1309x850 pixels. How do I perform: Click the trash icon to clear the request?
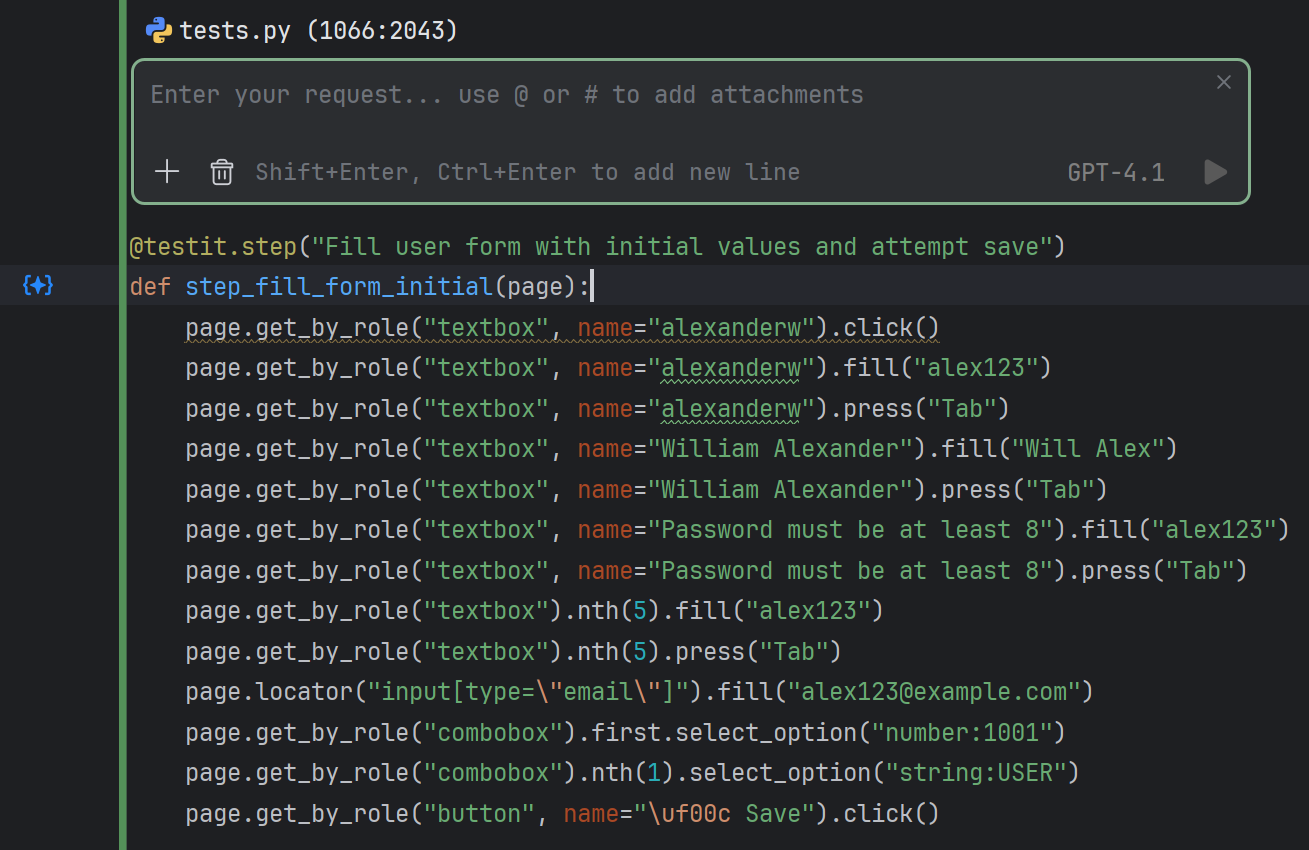(x=221, y=171)
